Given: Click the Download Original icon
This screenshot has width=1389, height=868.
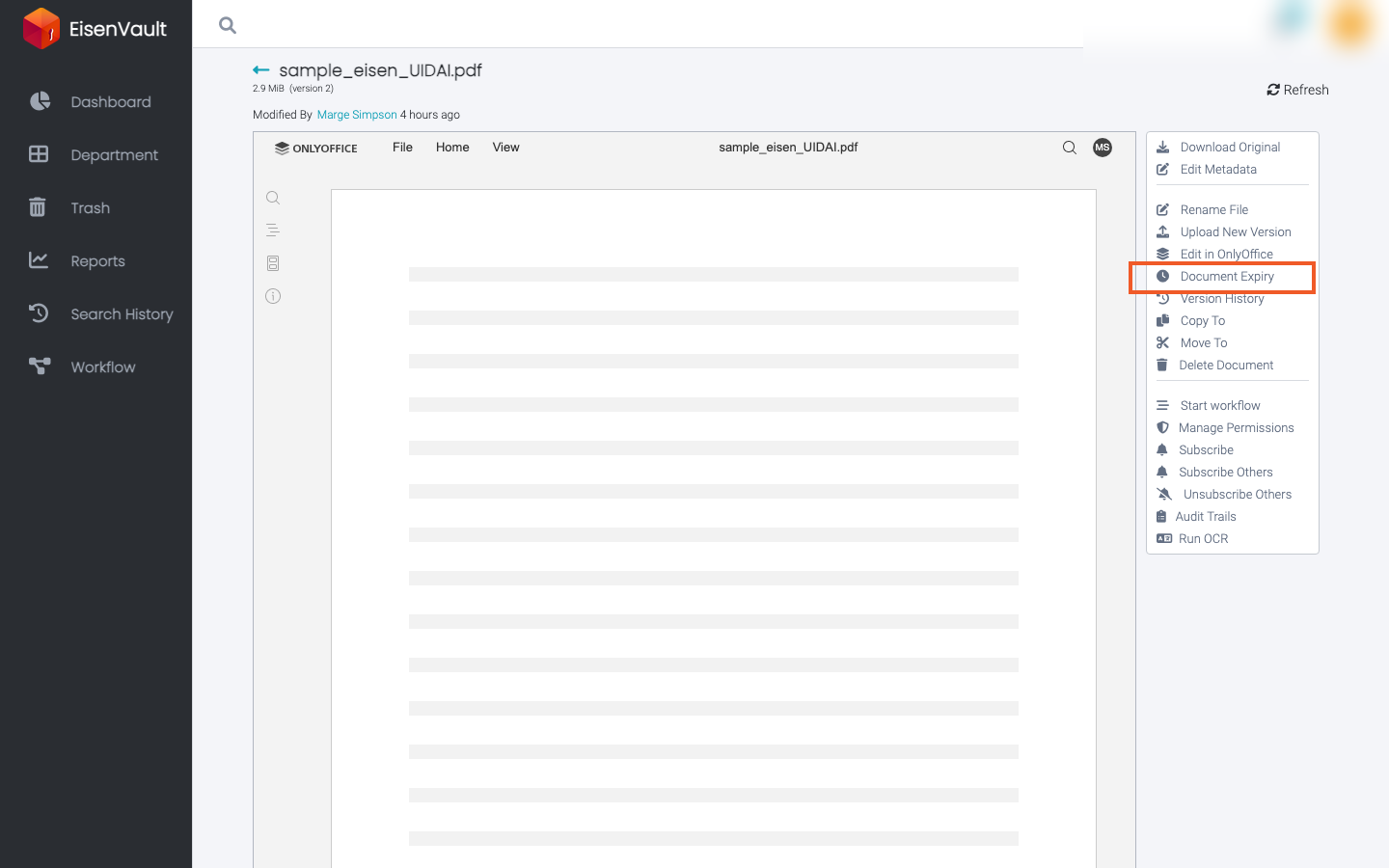Looking at the screenshot, I should point(1163,147).
